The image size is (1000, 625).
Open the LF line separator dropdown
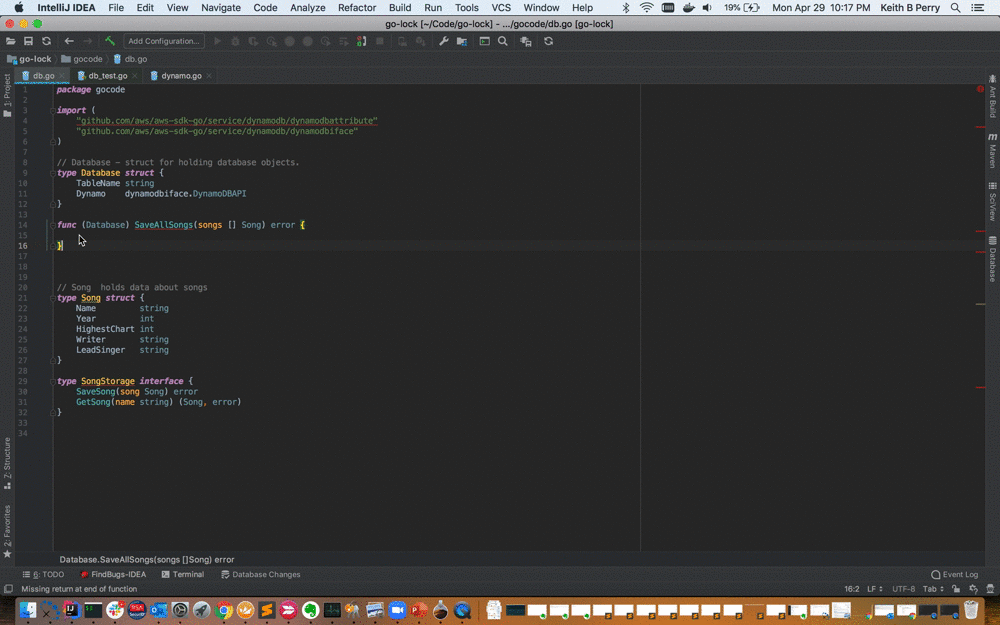click(x=874, y=590)
